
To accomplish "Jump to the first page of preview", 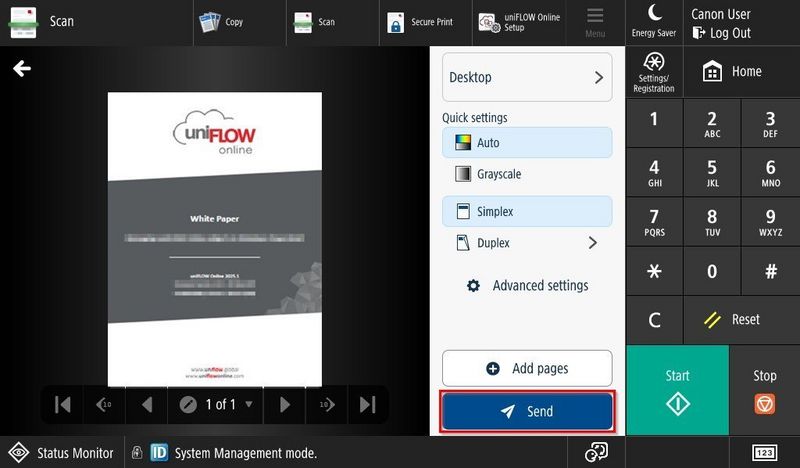I will 62,405.
